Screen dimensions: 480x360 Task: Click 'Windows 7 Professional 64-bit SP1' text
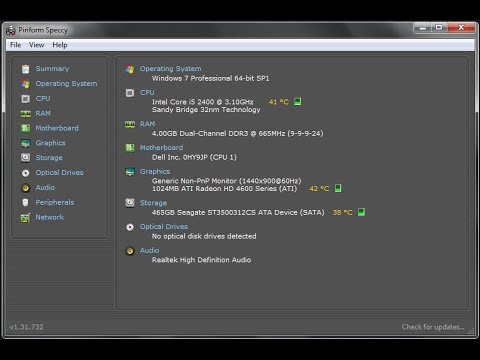click(210, 79)
